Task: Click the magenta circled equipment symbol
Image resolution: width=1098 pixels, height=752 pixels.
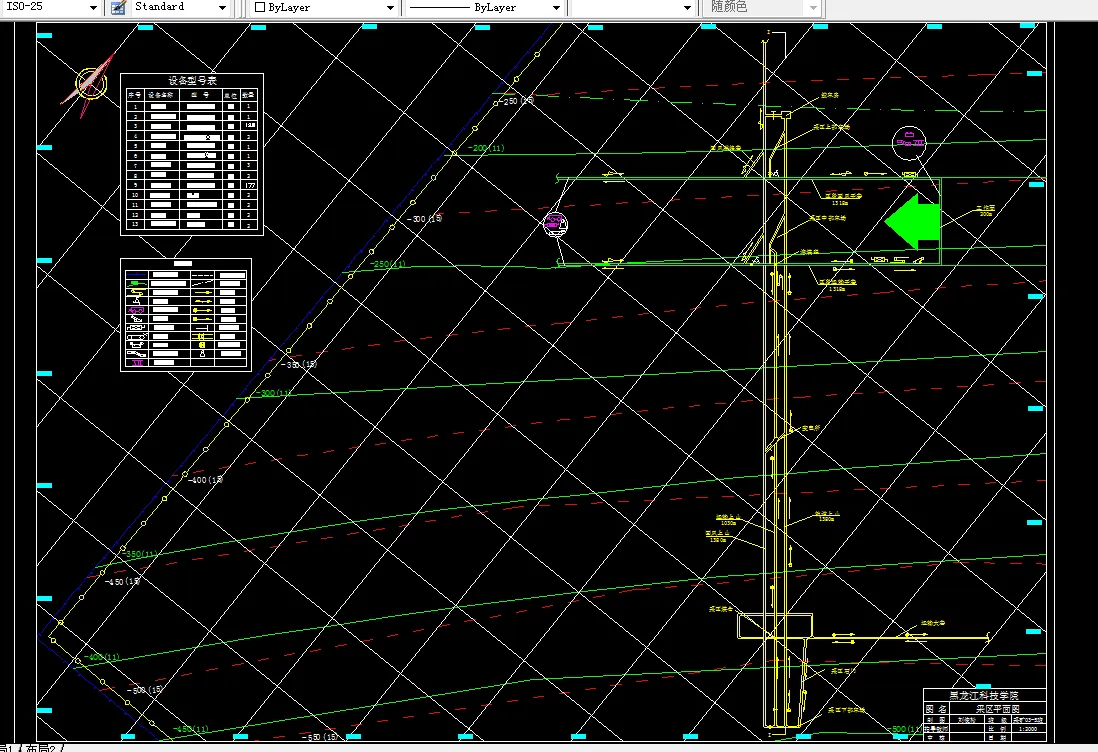Action: point(555,224)
